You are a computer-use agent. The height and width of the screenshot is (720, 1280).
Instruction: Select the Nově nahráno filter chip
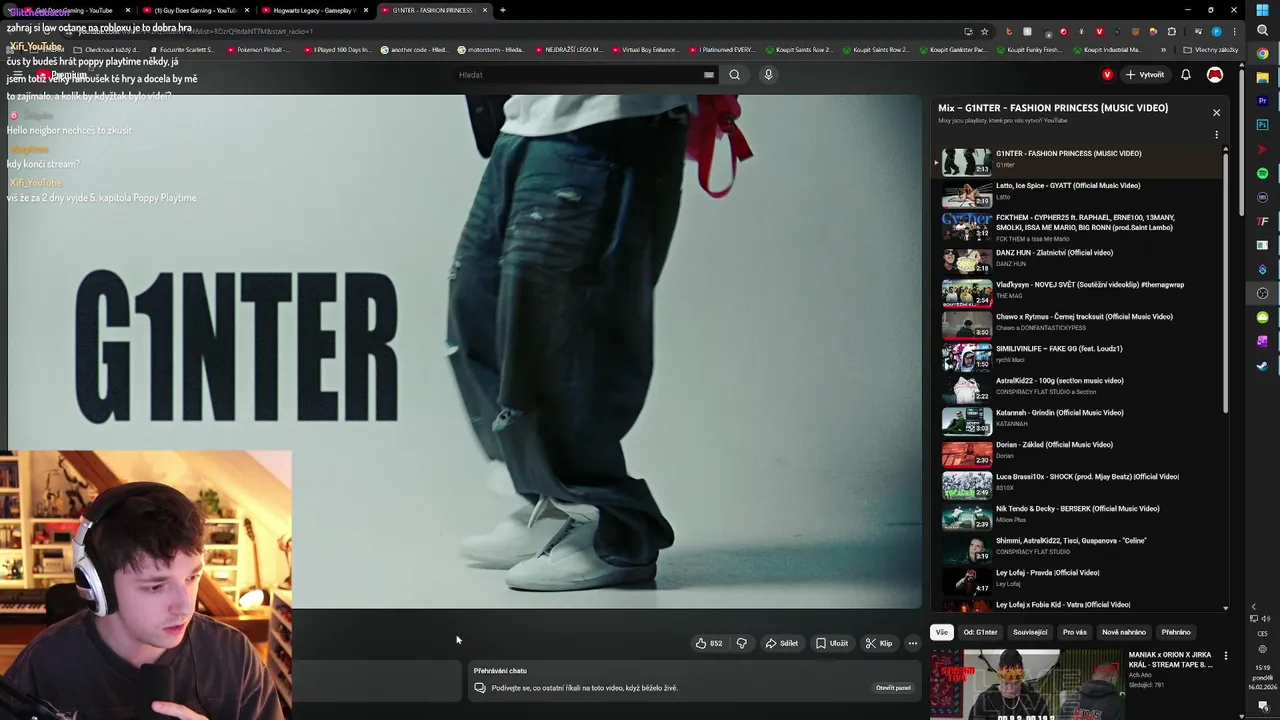(1124, 632)
